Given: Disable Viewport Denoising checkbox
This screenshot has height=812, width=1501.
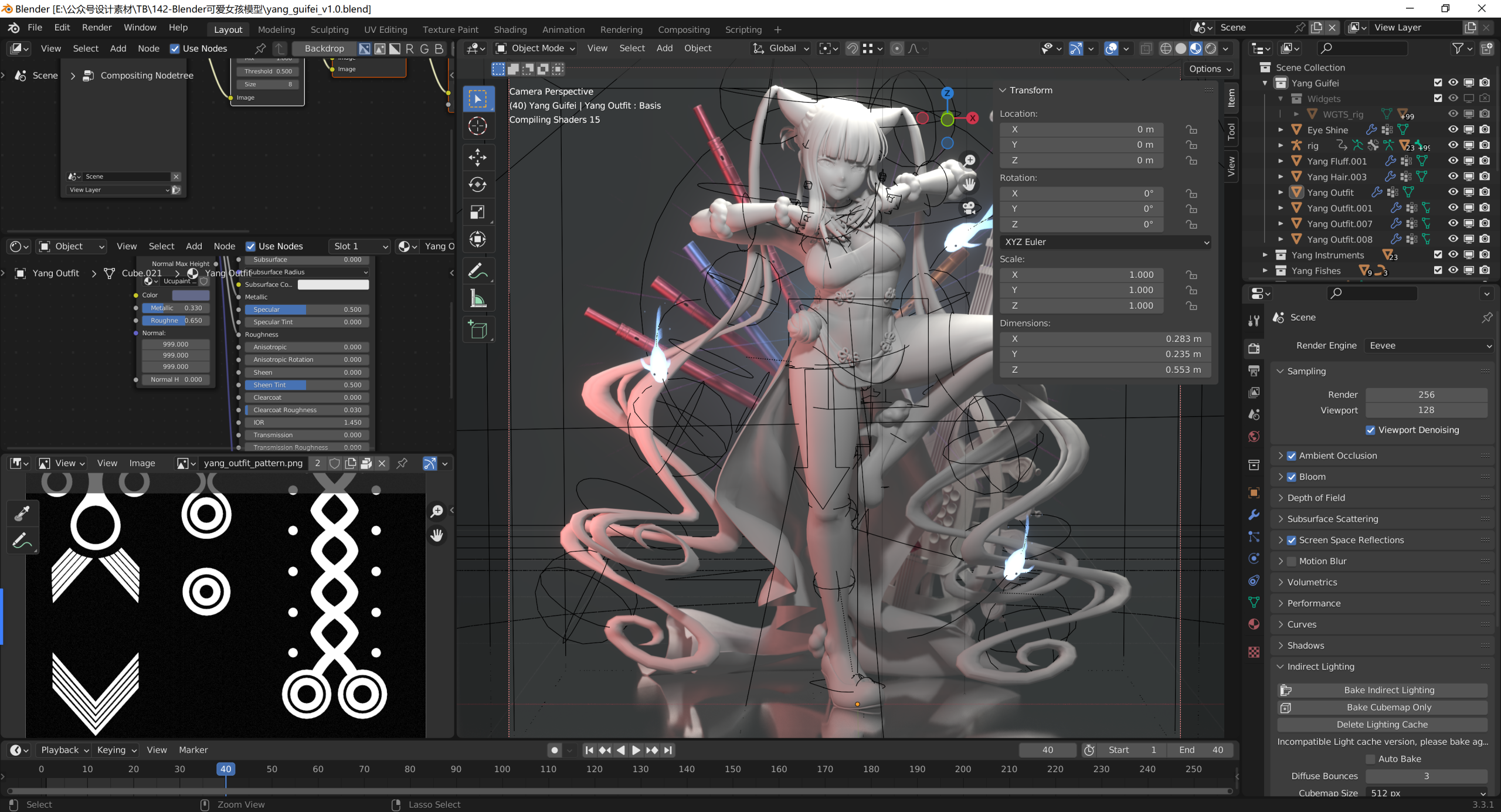Looking at the screenshot, I should pyautogui.click(x=1370, y=430).
